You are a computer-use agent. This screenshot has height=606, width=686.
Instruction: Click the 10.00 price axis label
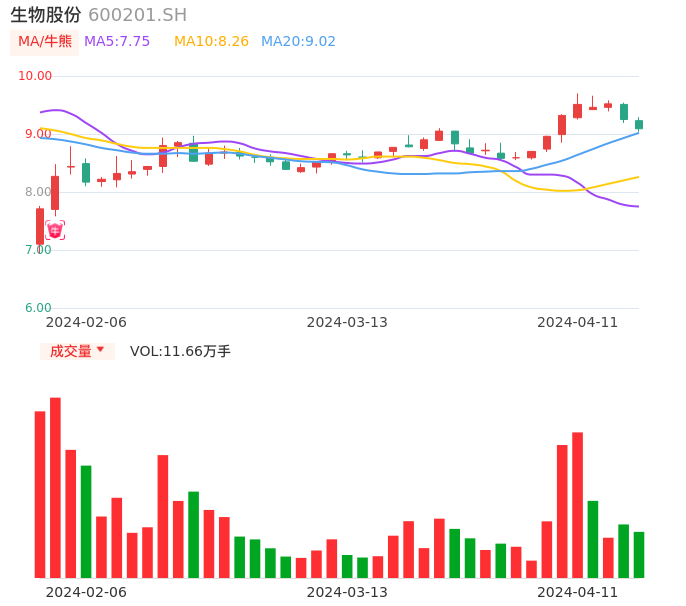point(35,76)
